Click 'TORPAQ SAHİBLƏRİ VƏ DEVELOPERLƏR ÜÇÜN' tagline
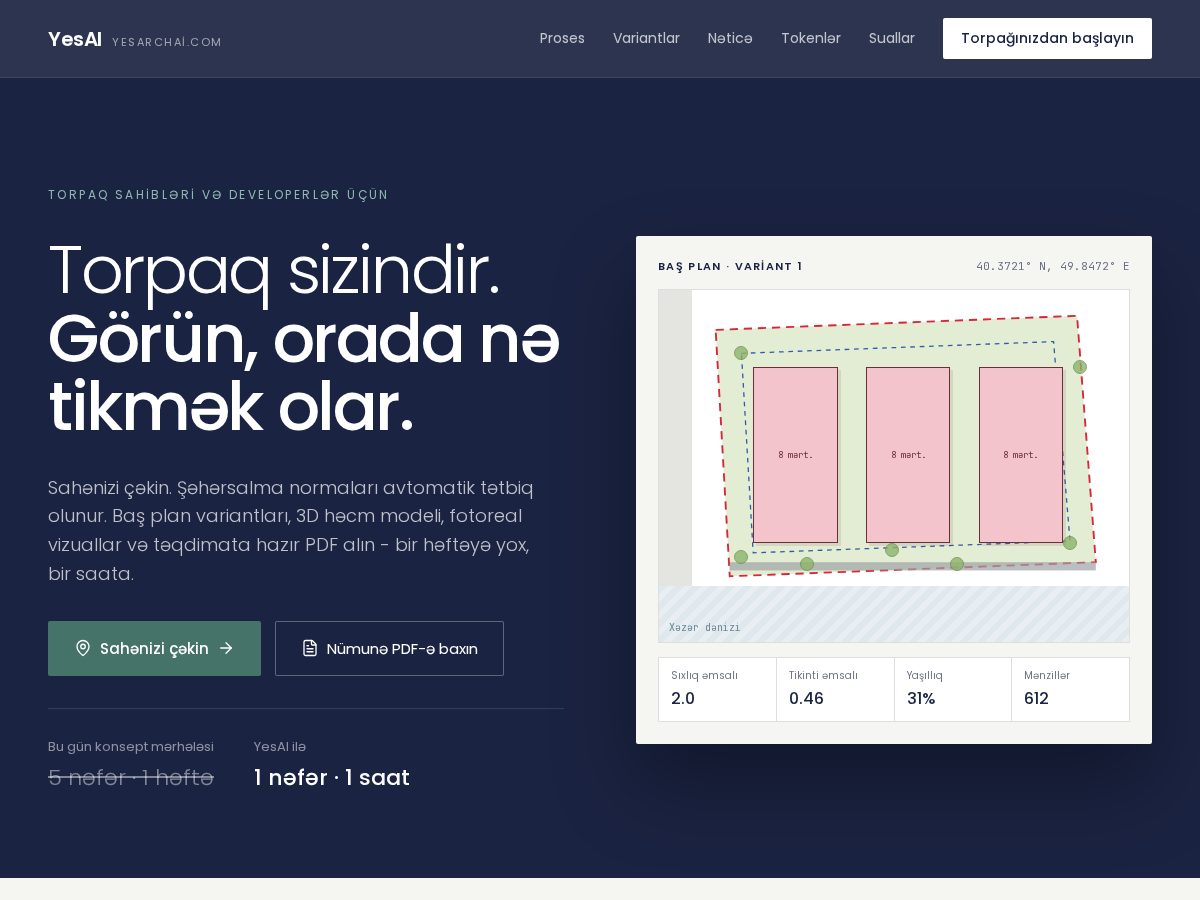 pos(218,195)
